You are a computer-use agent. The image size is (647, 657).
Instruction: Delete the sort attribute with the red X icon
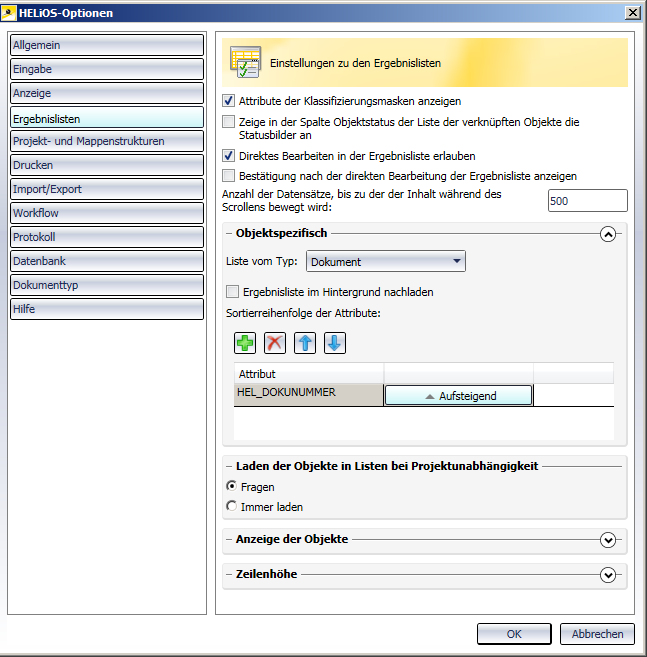pos(275,343)
